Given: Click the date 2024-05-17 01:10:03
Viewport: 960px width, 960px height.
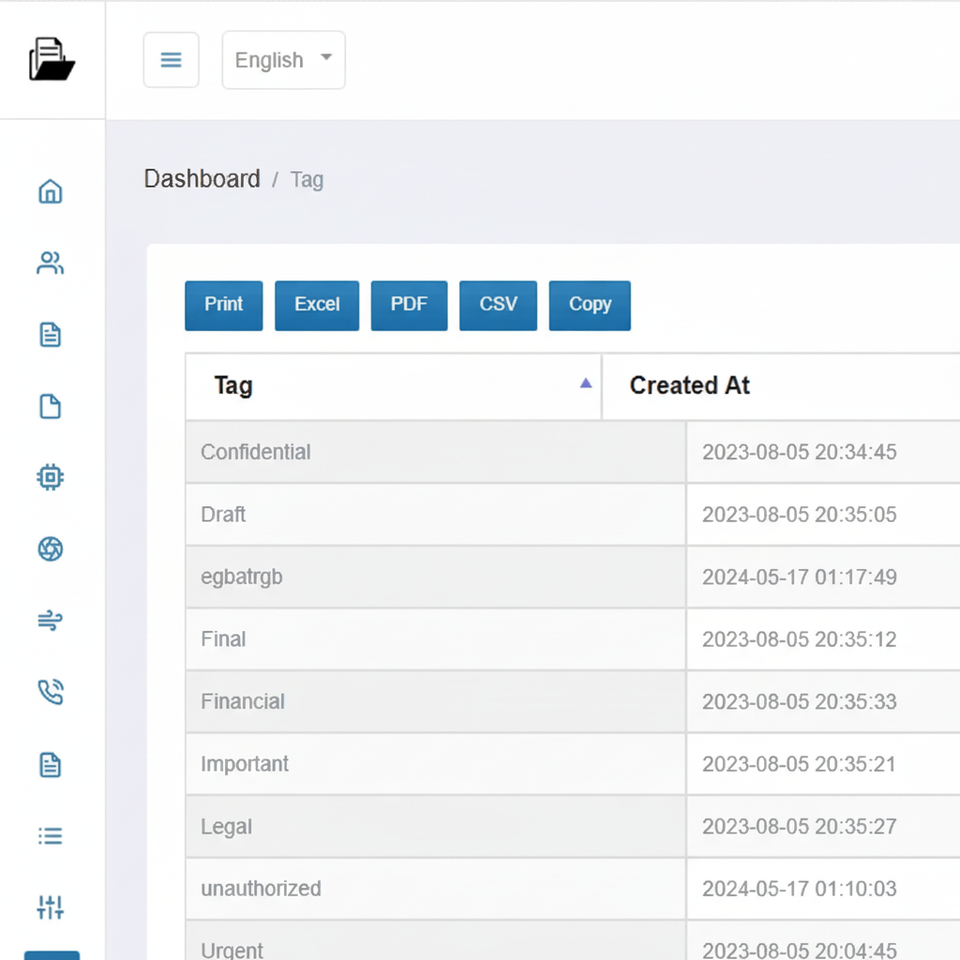Looking at the screenshot, I should pyautogui.click(x=799, y=888).
